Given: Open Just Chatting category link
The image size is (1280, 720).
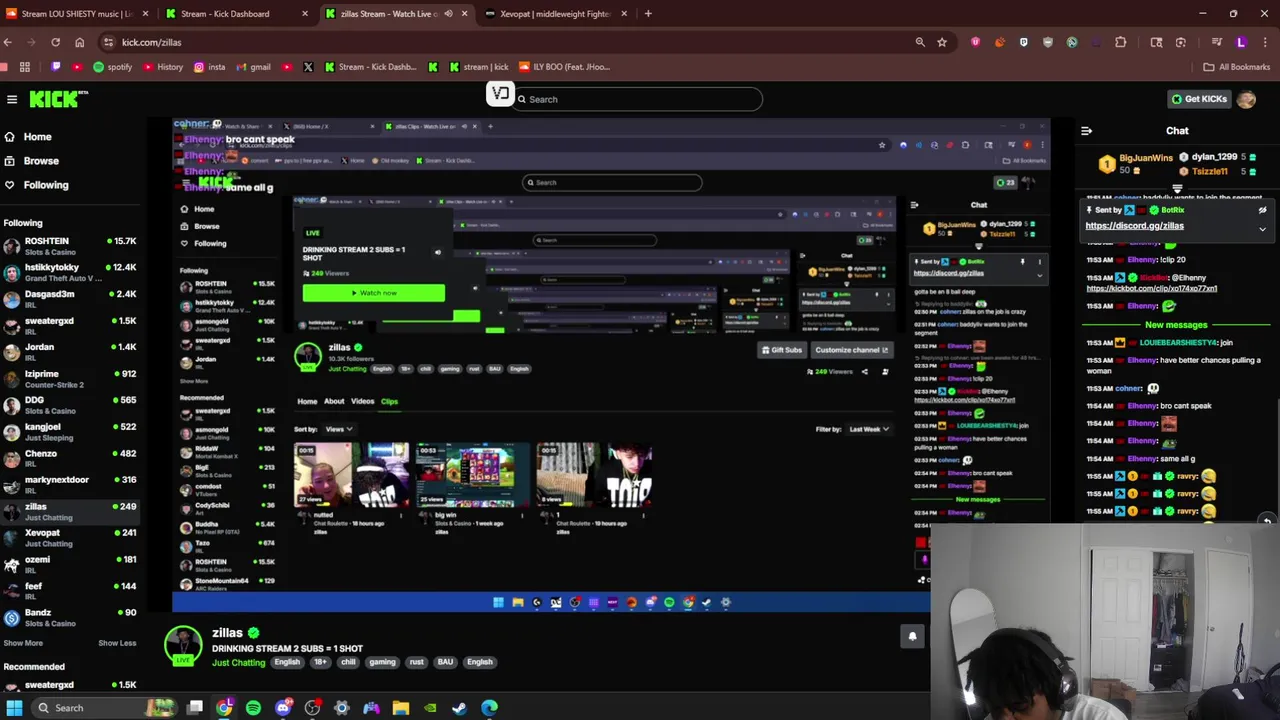Looking at the screenshot, I should point(238,662).
